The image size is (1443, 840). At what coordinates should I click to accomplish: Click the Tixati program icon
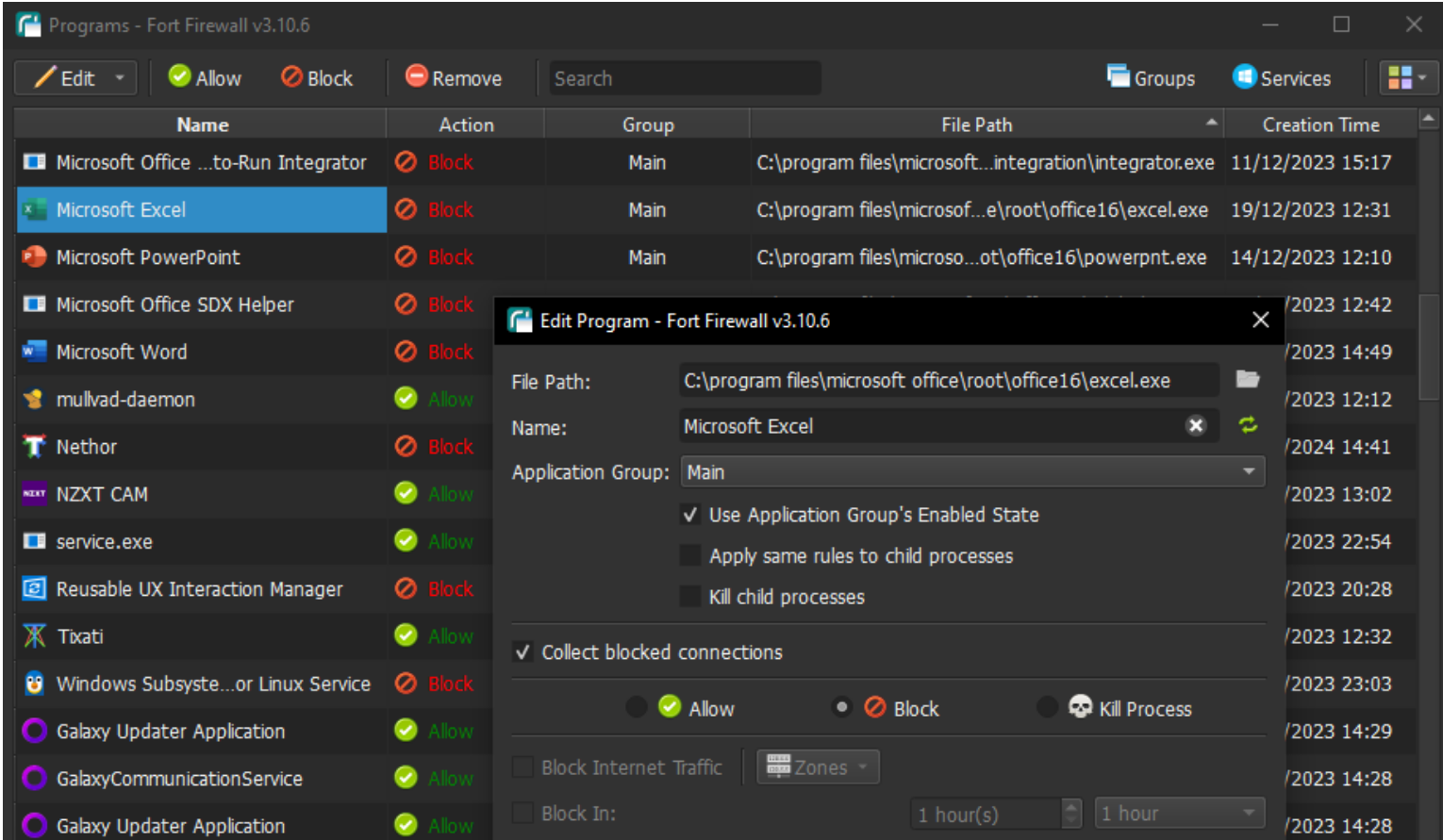coord(35,636)
